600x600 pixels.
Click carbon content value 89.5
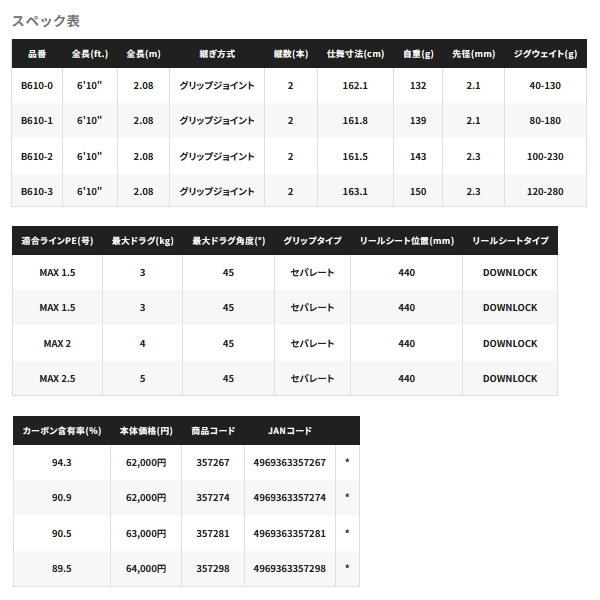pyautogui.click(x=62, y=569)
